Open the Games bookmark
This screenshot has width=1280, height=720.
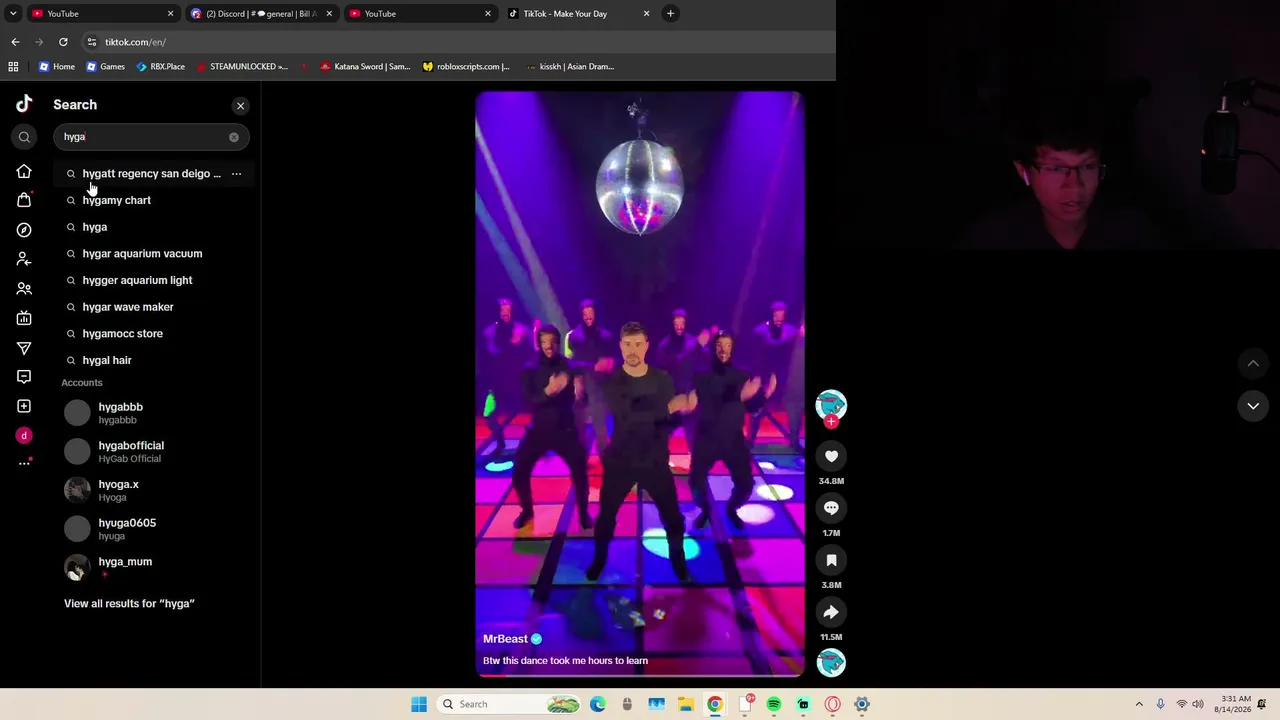point(105,67)
